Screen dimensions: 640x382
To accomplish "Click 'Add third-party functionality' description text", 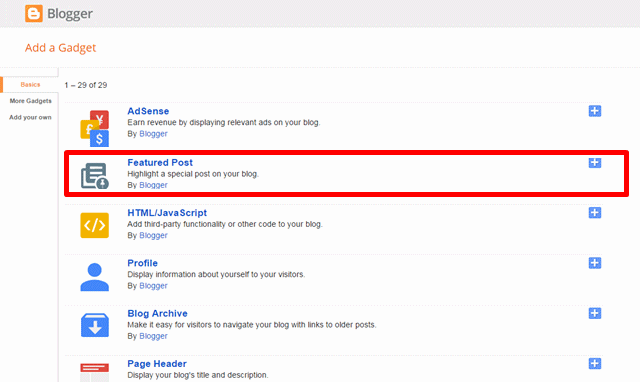I will click(x=225, y=224).
